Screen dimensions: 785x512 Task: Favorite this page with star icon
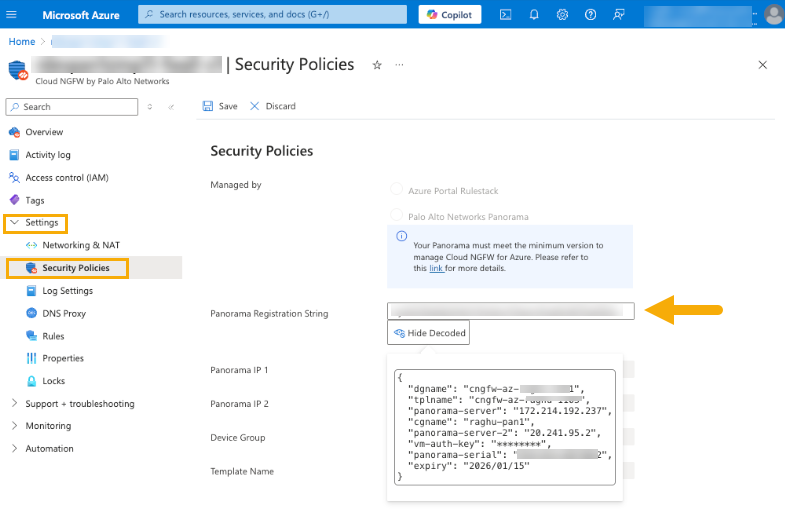377,65
